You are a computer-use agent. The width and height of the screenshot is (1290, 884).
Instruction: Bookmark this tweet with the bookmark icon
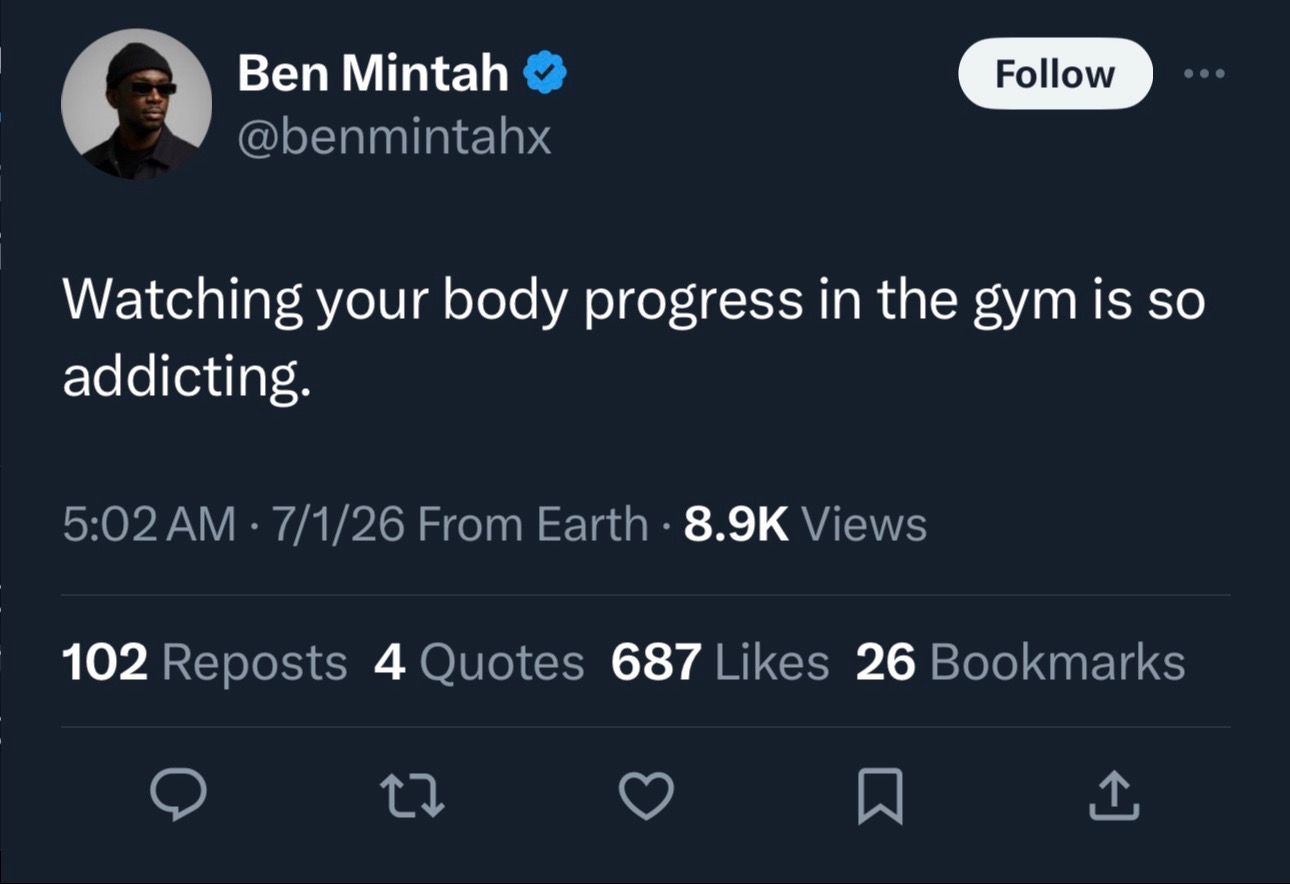[x=881, y=797]
